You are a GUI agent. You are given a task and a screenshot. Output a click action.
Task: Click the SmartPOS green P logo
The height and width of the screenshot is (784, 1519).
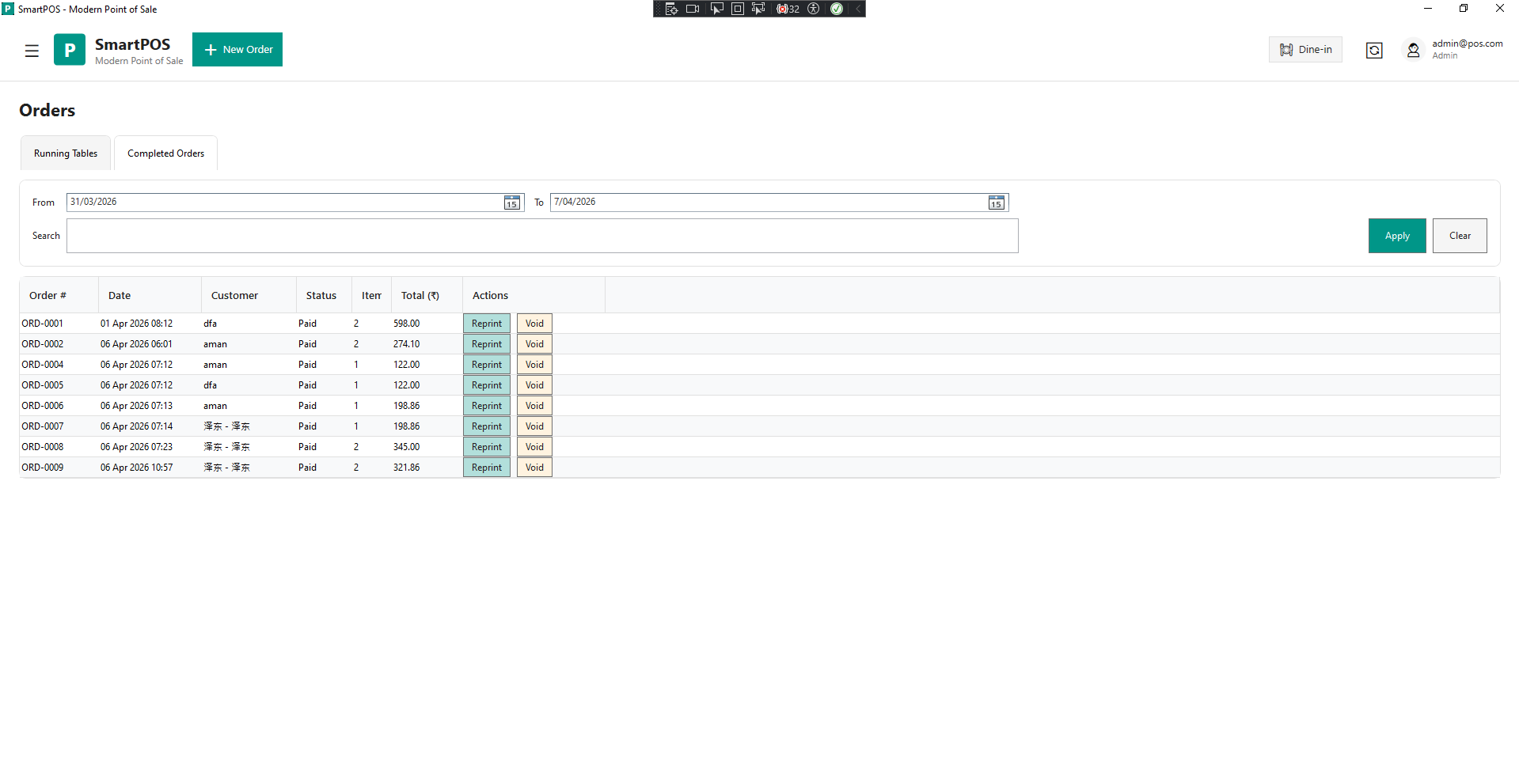tap(70, 50)
